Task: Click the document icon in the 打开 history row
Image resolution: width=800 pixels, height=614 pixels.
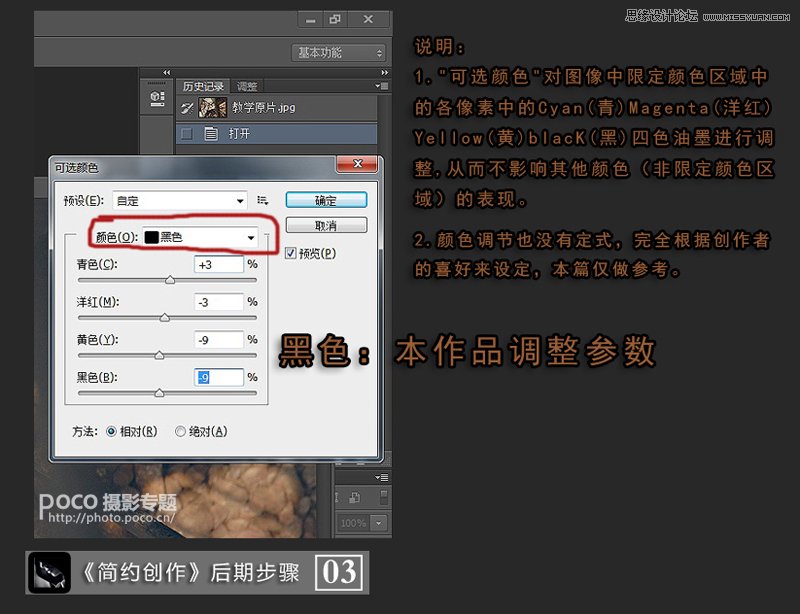Action: click(211, 134)
